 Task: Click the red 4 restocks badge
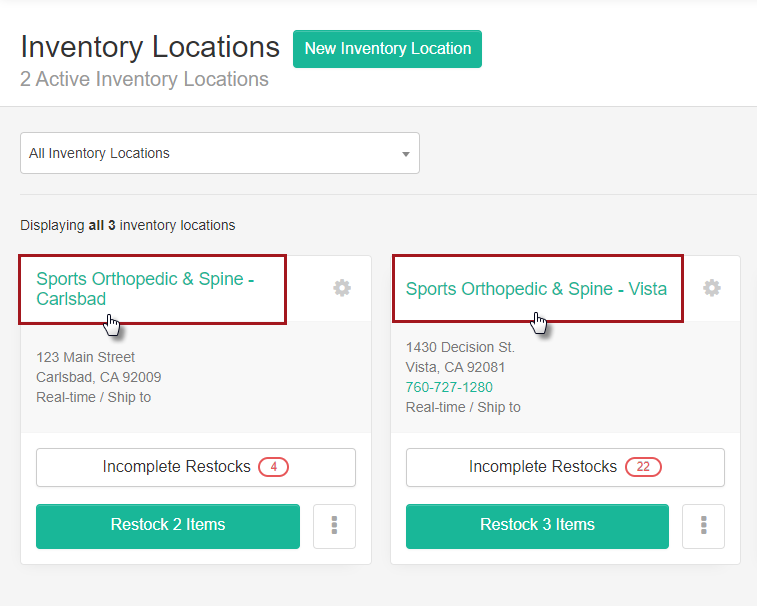pyautogui.click(x=273, y=467)
